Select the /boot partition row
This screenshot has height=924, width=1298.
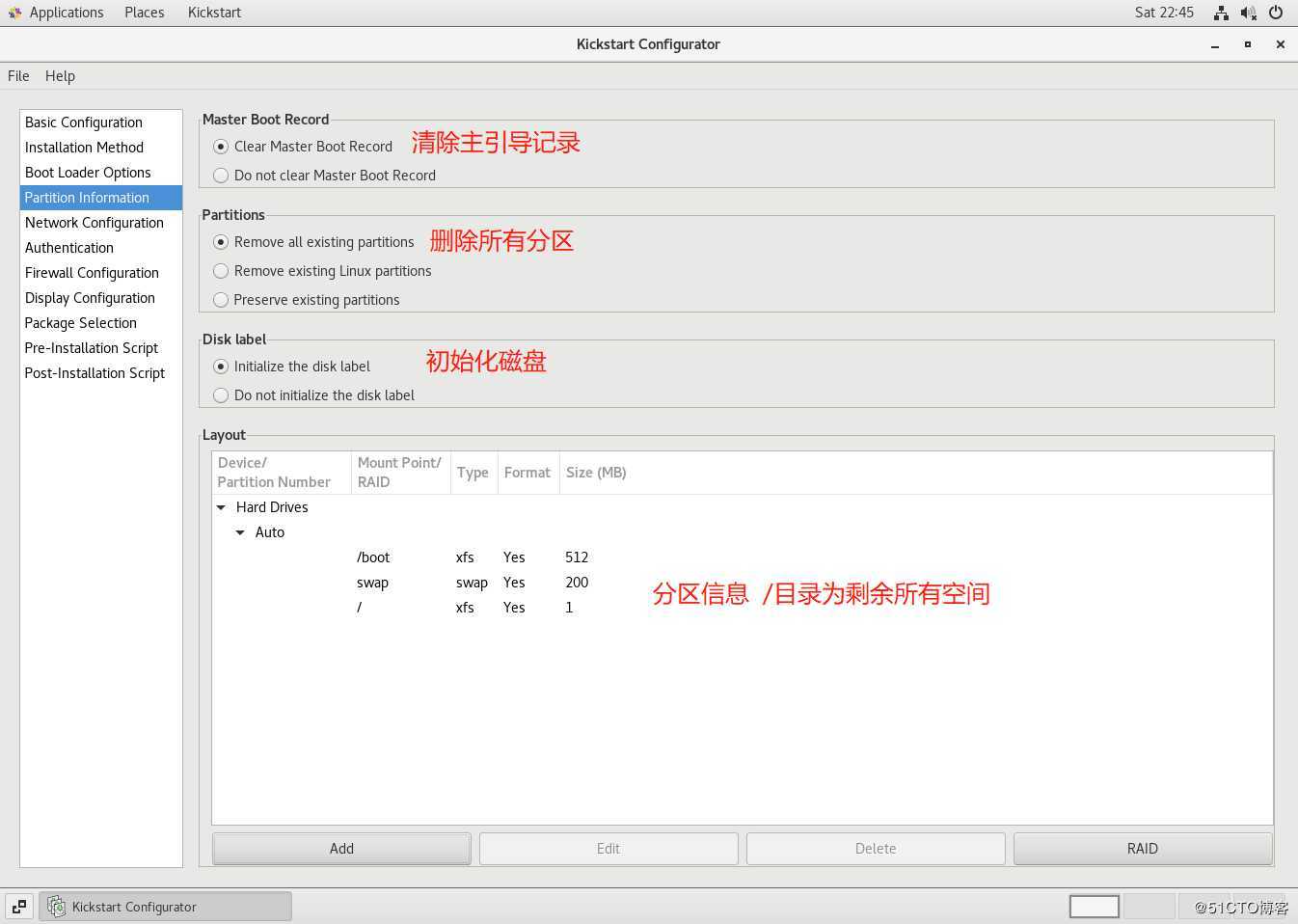coord(742,557)
